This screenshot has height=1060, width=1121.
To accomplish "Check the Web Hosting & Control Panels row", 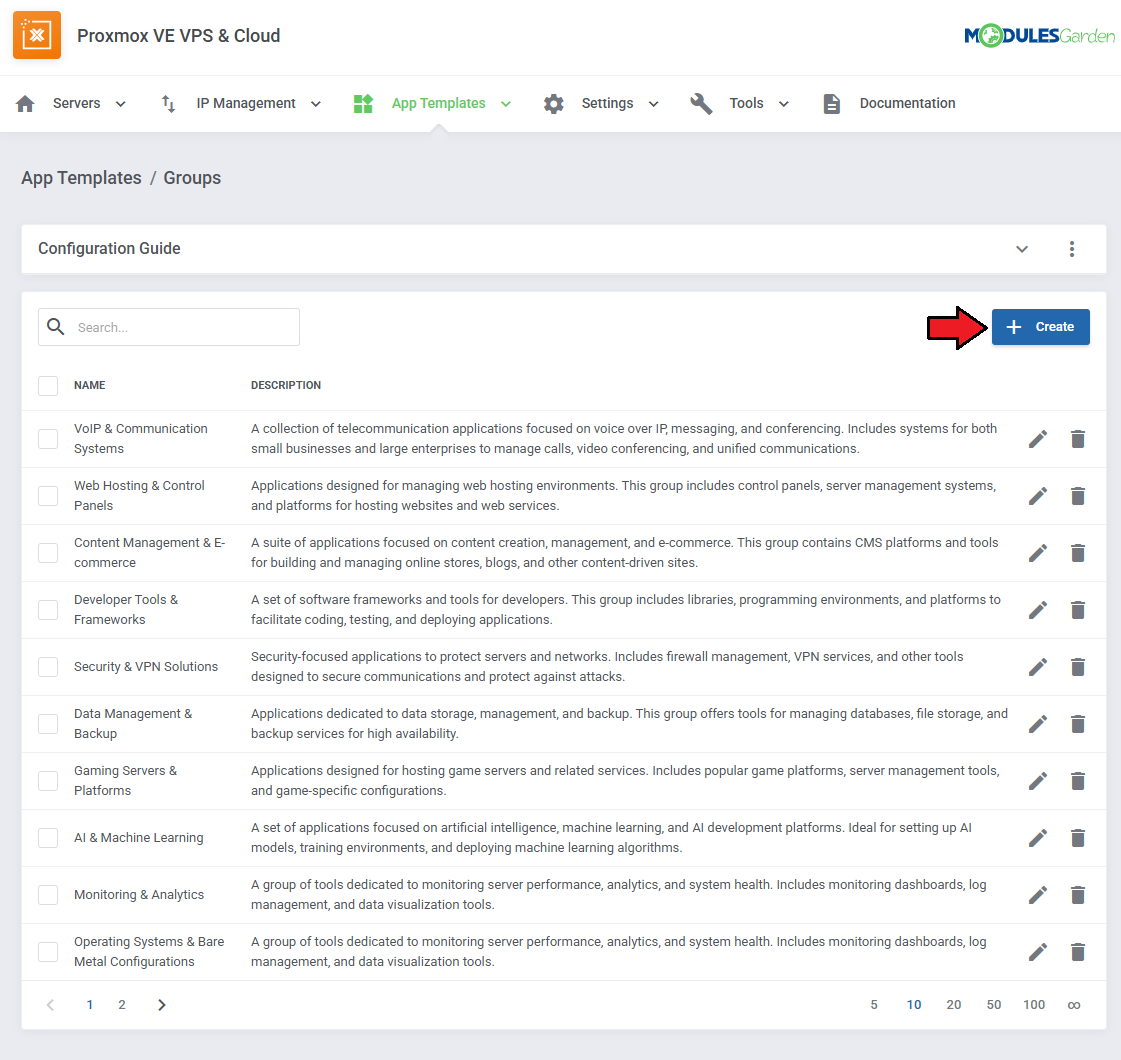I will 48,496.
